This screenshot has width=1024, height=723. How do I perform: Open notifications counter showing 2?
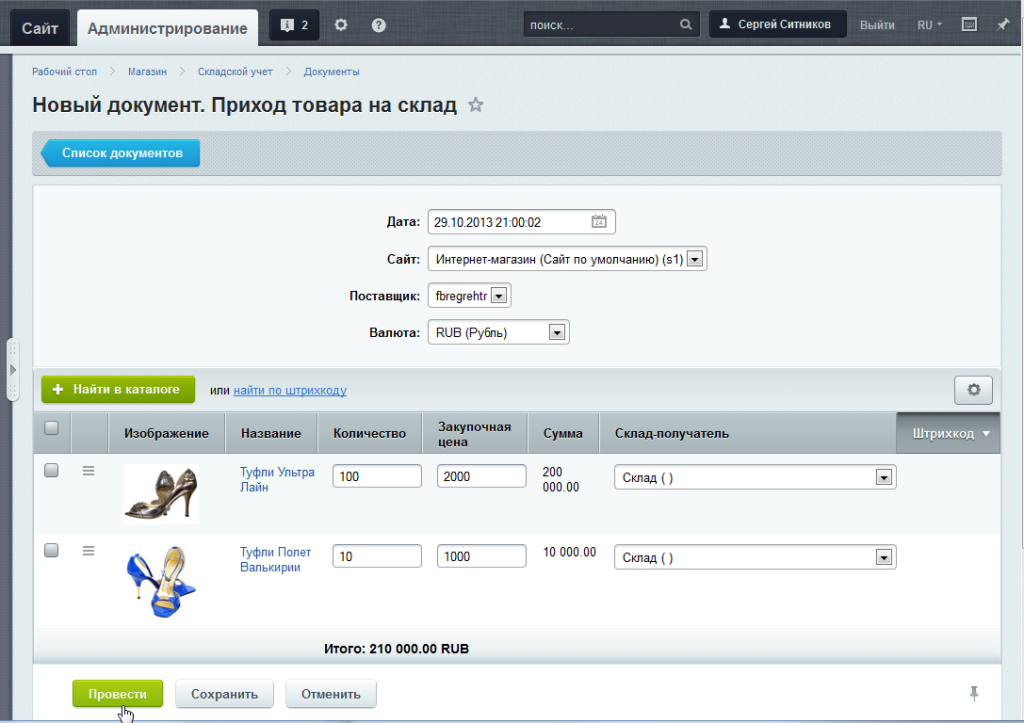[x=294, y=25]
